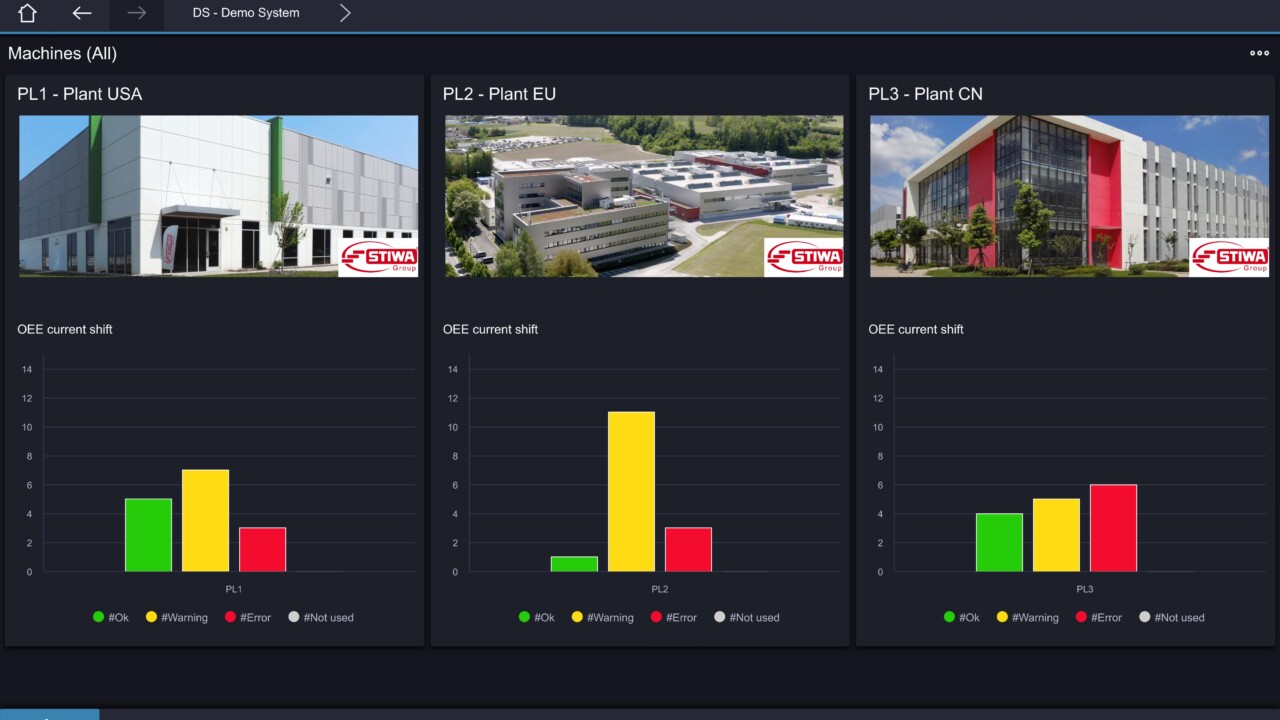
Task: Toggle #Warning legend in PL3 chart
Action: (1028, 617)
